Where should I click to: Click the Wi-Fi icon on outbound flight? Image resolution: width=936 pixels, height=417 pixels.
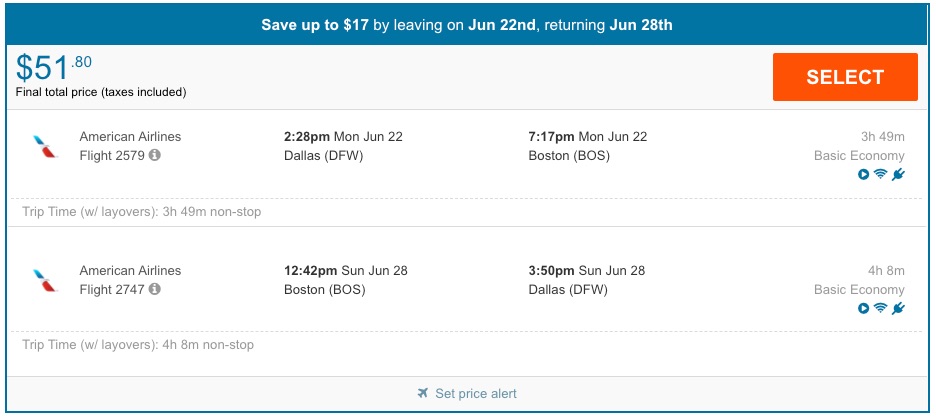click(880, 174)
